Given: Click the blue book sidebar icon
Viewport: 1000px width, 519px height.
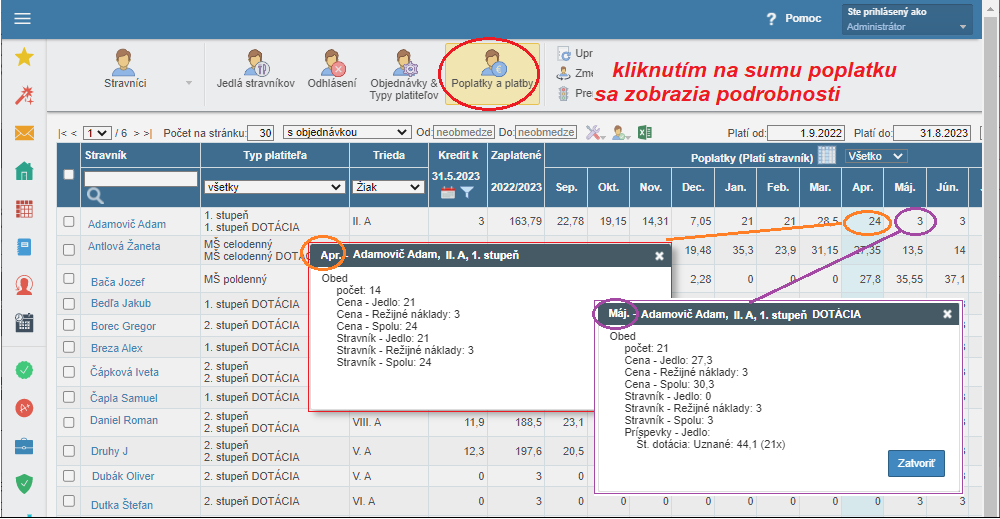Looking at the screenshot, I should (24, 247).
